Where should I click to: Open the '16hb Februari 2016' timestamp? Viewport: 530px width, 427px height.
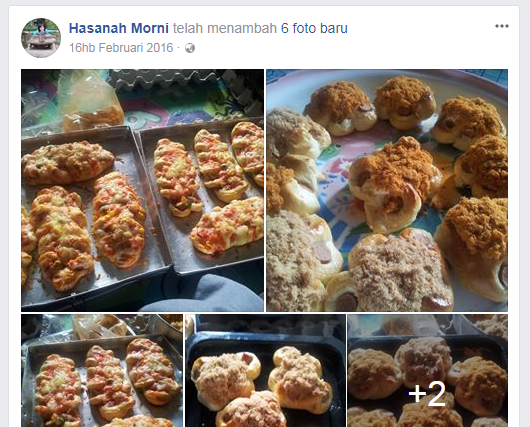coord(121,48)
